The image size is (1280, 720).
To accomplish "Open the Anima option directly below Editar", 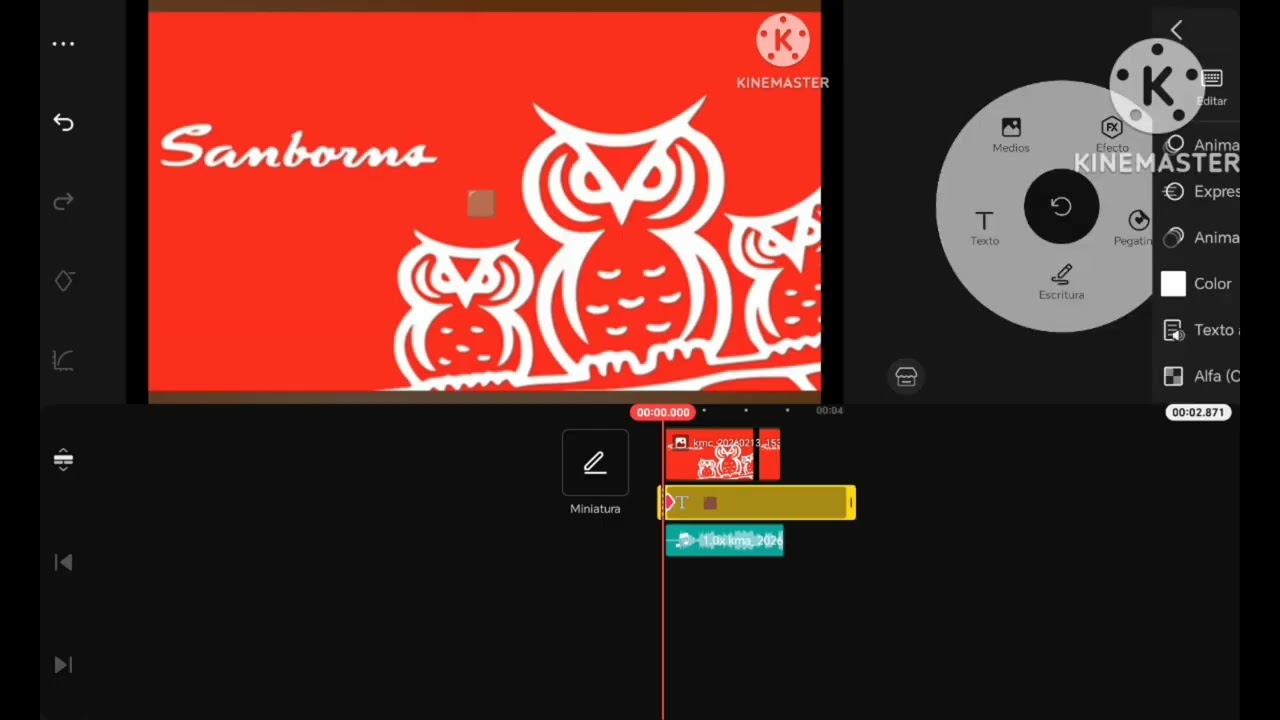I will point(1201,145).
